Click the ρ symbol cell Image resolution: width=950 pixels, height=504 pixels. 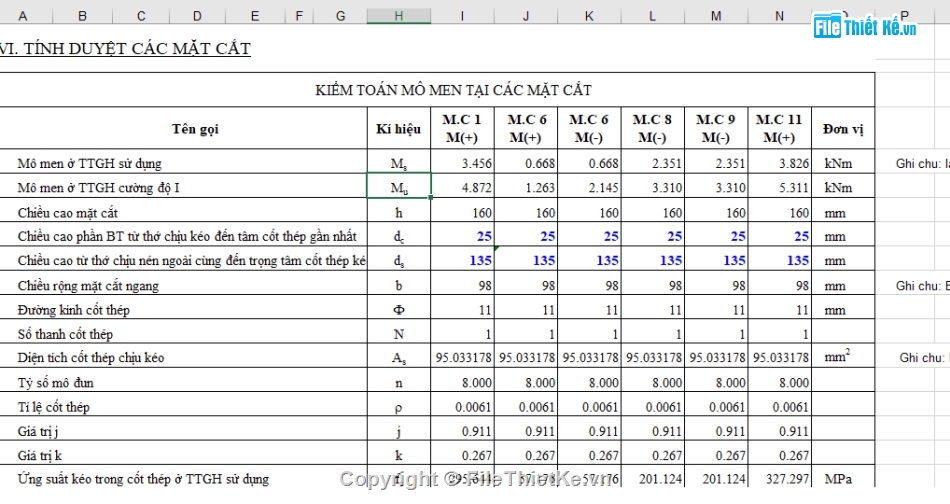coord(399,406)
